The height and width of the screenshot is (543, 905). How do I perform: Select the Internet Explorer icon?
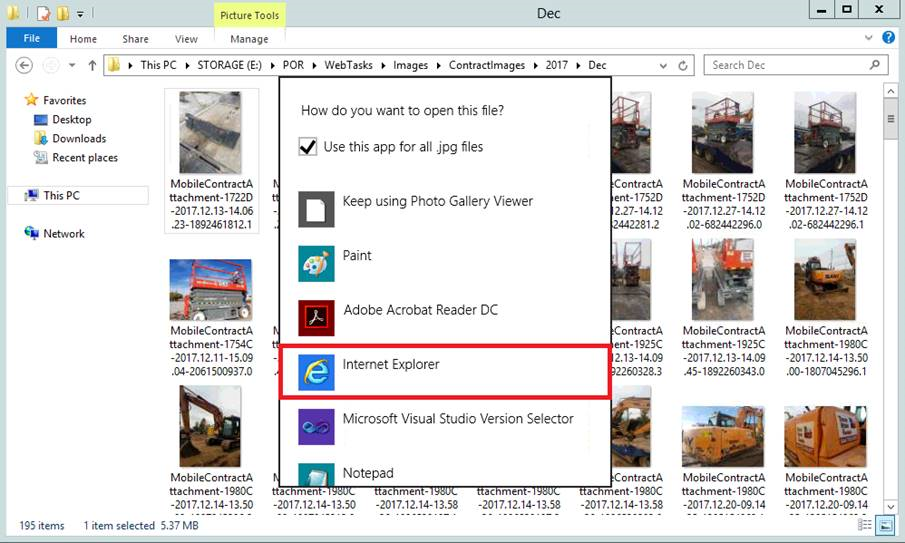pyautogui.click(x=316, y=371)
